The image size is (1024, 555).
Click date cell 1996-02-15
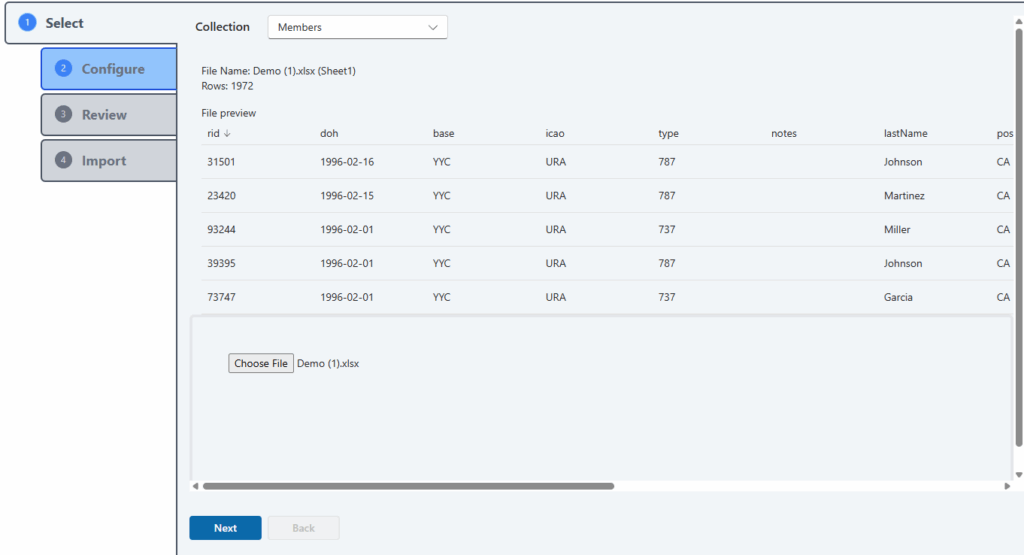click(347, 196)
